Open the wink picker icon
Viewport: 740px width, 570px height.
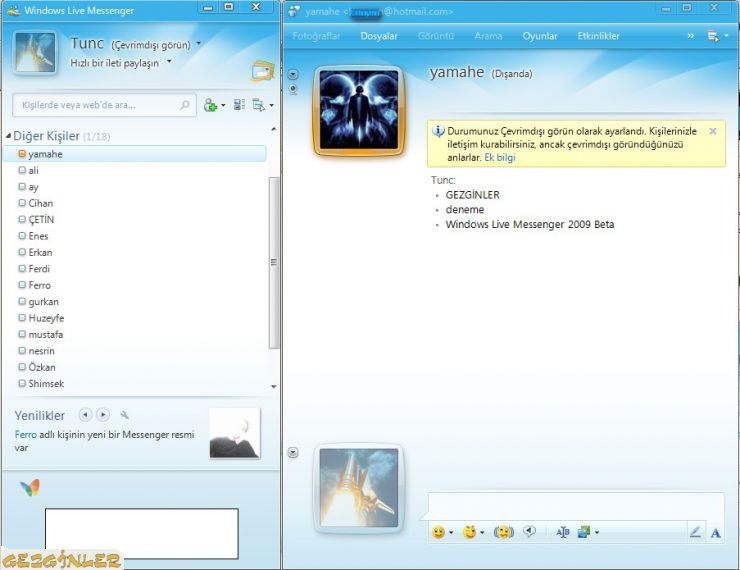tap(470, 532)
